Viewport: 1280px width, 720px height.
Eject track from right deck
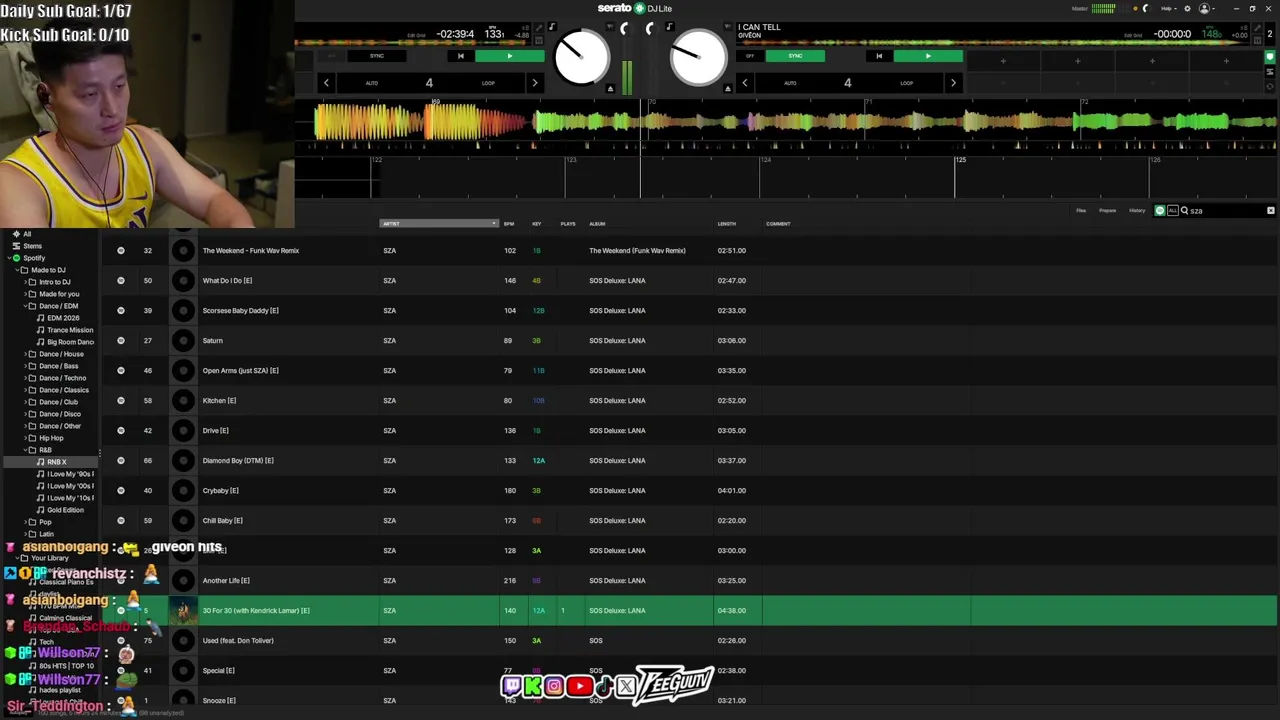tap(727, 89)
